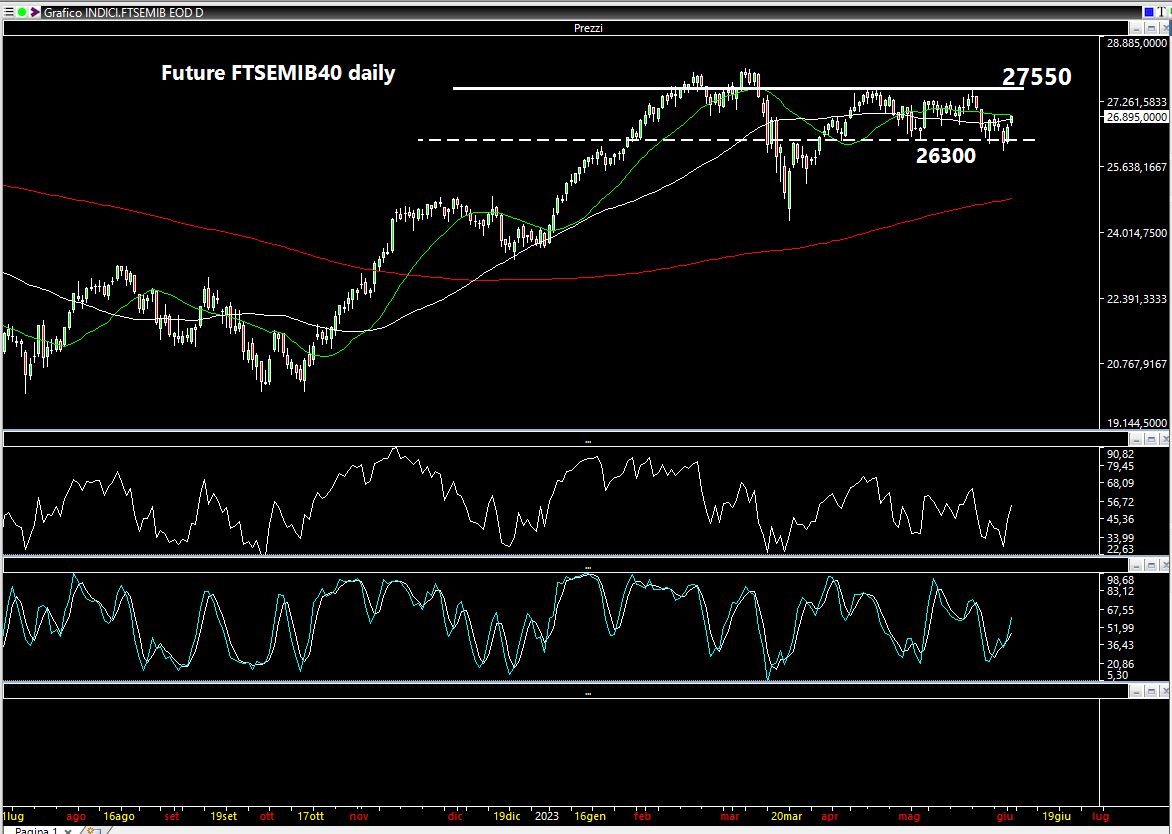Click the 16gen date on the time axis

pos(589,816)
